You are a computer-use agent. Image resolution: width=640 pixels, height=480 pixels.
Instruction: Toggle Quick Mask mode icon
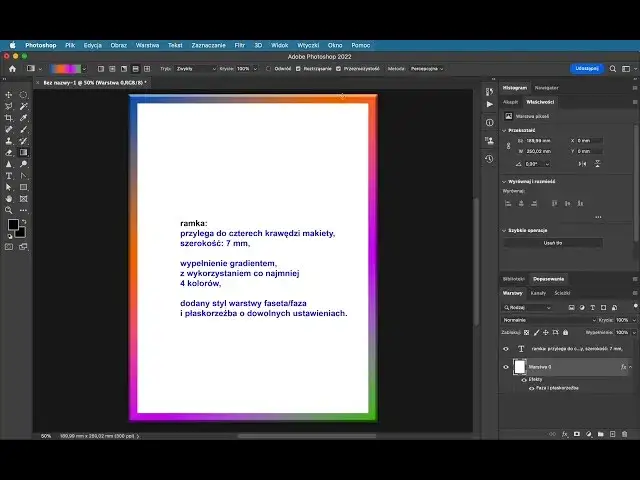[9, 247]
